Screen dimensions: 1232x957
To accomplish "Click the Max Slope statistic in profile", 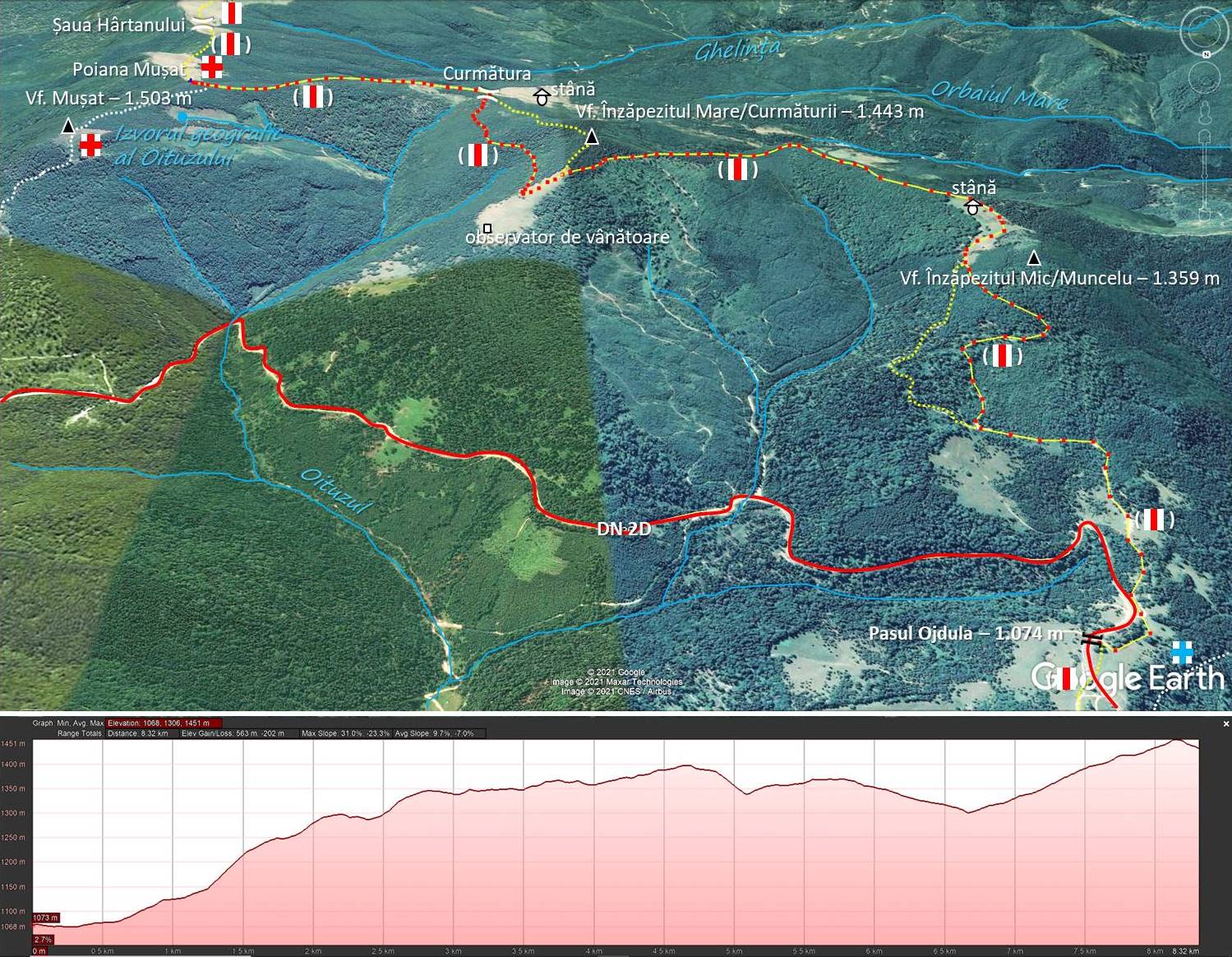I will 345,733.
